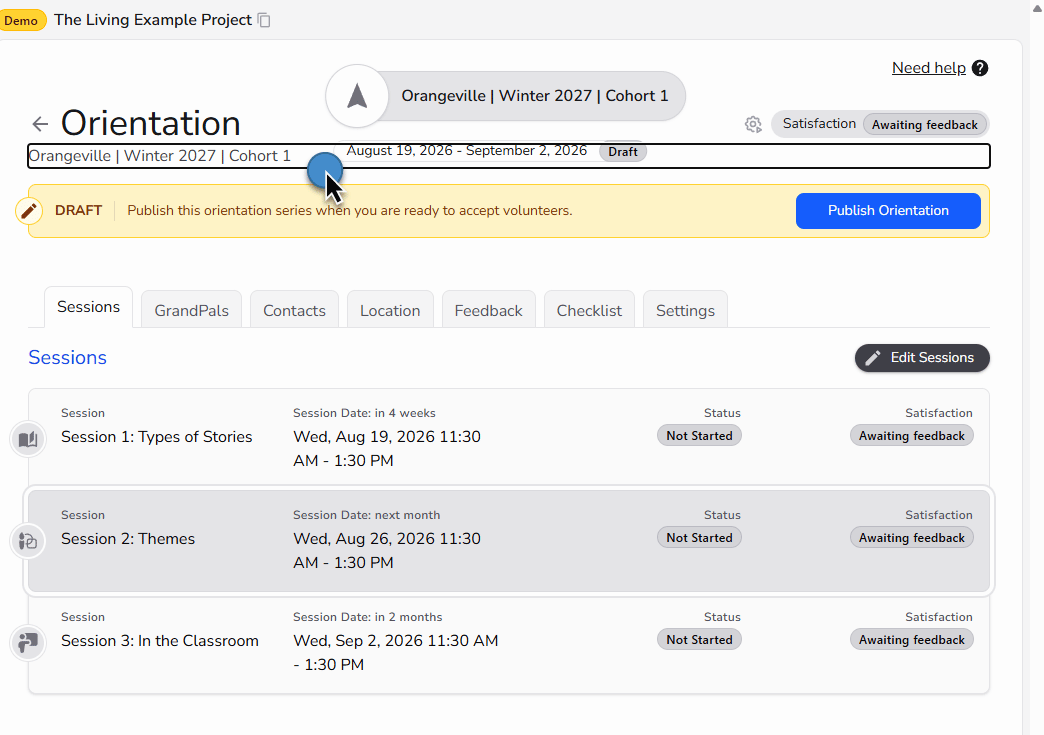Click the question mark help icon
The width and height of the screenshot is (1044, 735).
(979, 68)
